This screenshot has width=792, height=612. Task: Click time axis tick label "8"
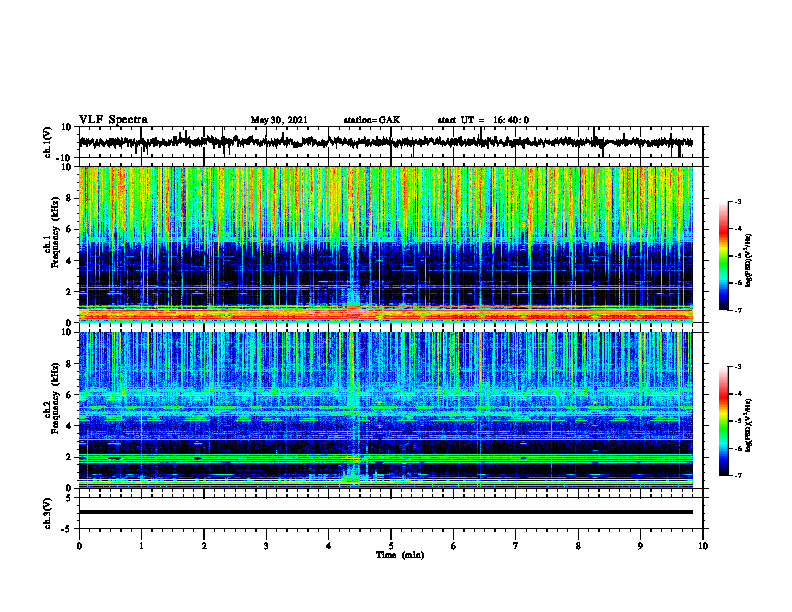(x=578, y=546)
